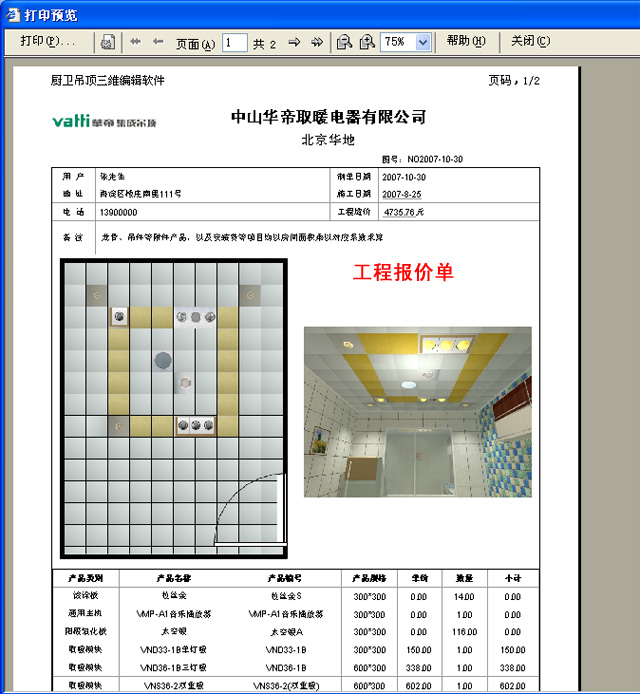Click the Help (帮助) button
The image size is (640, 694).
pyautogui.click(x=466, y=41)
